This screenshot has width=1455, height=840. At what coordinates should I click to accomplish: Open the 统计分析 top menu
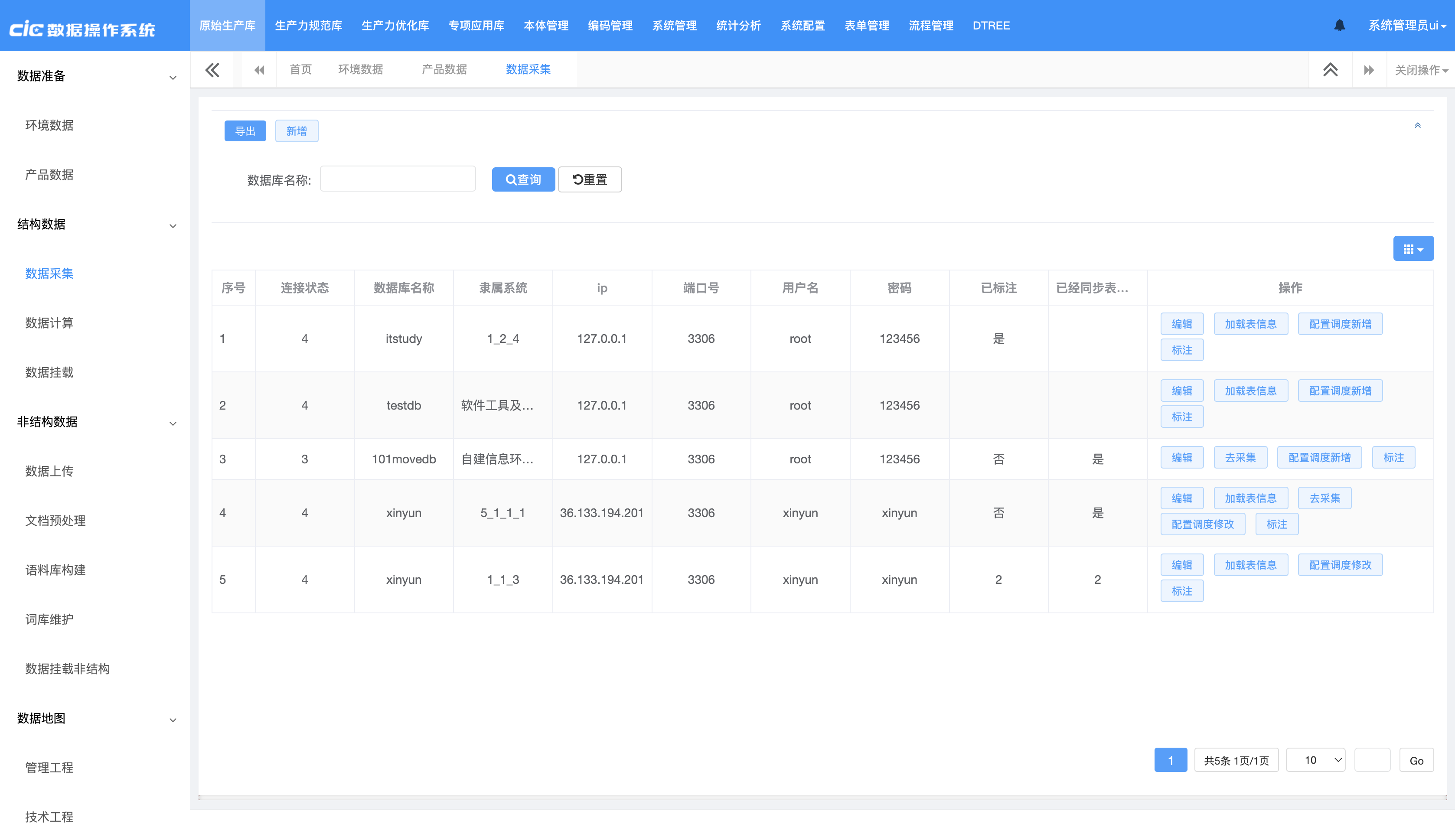click(738, 26)
